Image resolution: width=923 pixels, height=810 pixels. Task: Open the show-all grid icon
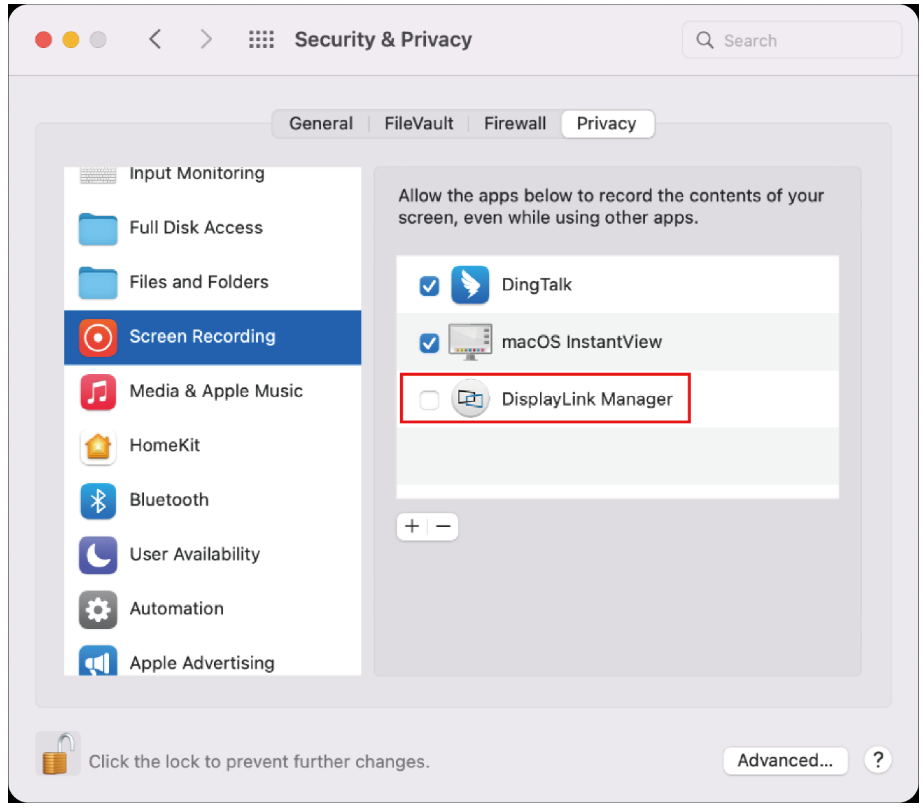pos(261,40)
